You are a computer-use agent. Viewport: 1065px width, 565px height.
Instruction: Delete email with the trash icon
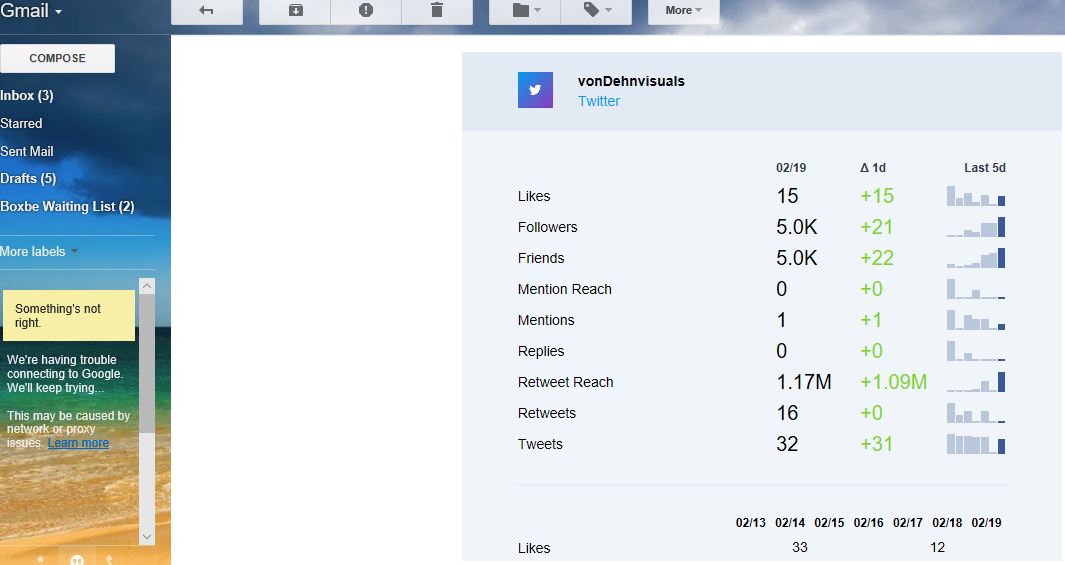pyautogui.click(x=436, y=11)
